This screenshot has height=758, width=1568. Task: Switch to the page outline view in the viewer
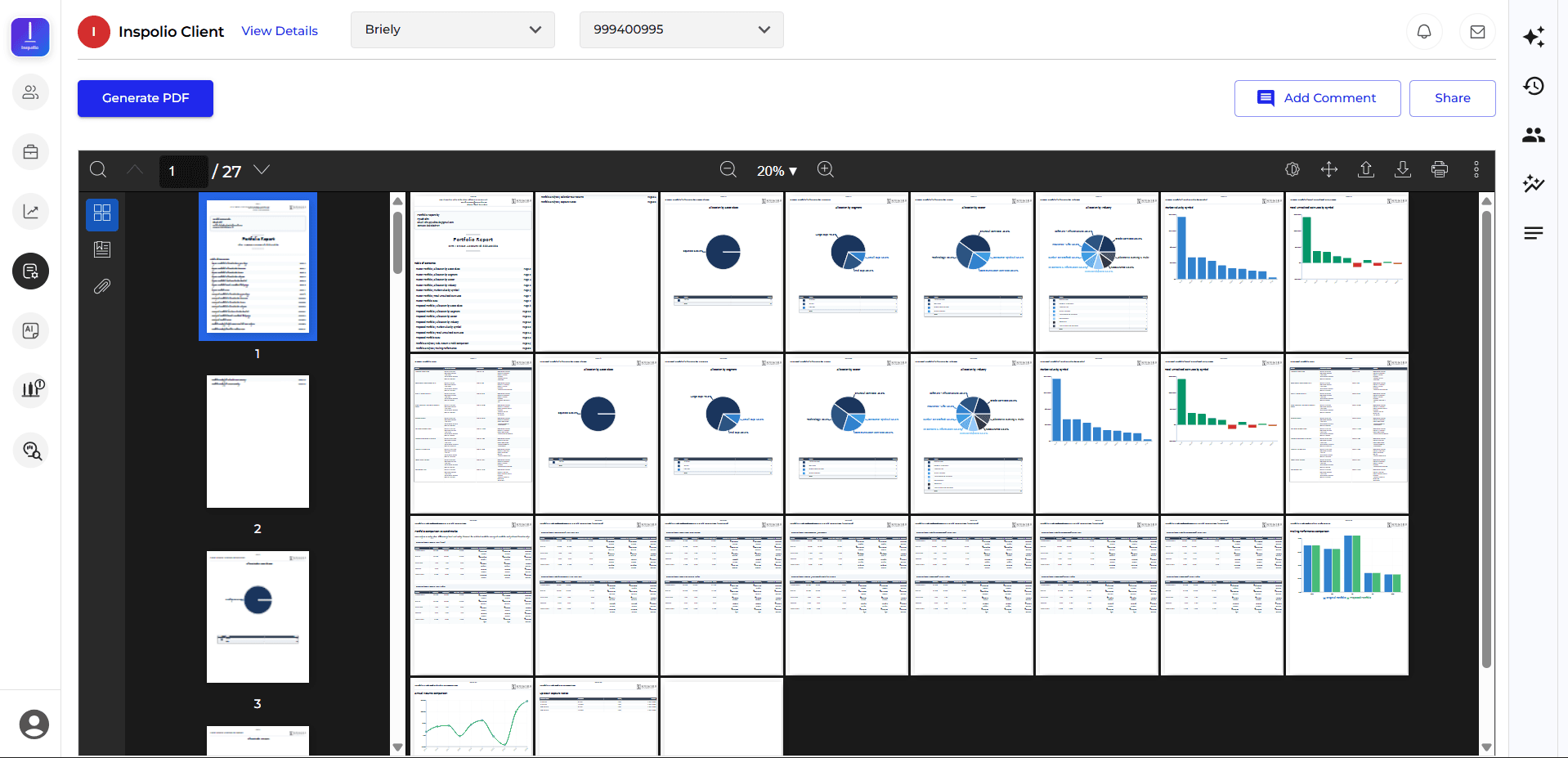pyautogui.click(x=102, y=249)
